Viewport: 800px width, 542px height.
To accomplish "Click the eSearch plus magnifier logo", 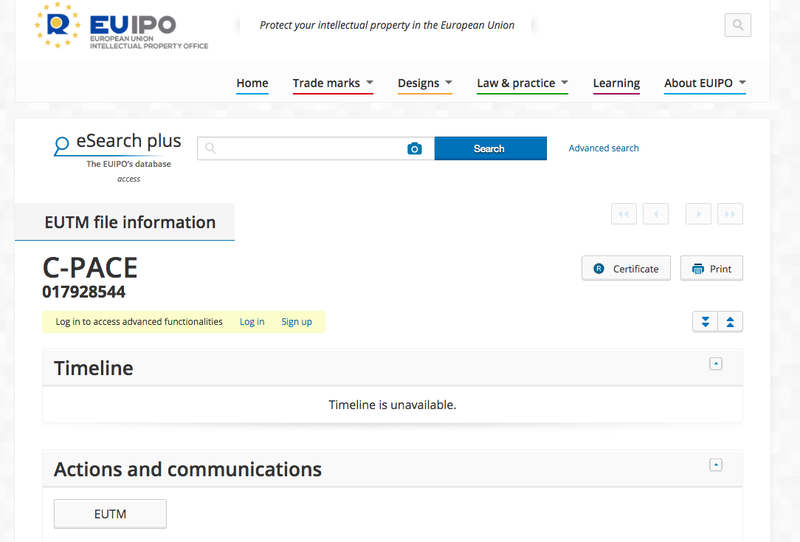I will pyautogui.click(x=61, y=145).
